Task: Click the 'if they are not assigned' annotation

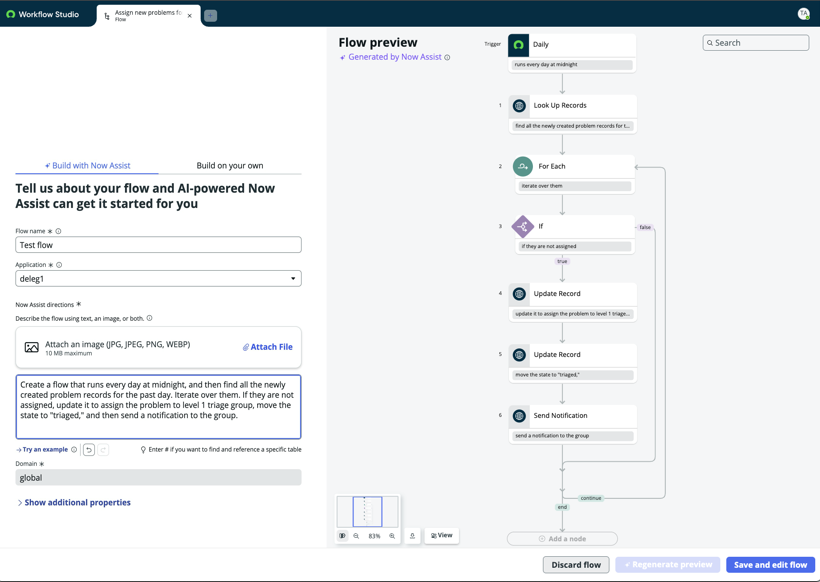Action: [x=574, y=246]
